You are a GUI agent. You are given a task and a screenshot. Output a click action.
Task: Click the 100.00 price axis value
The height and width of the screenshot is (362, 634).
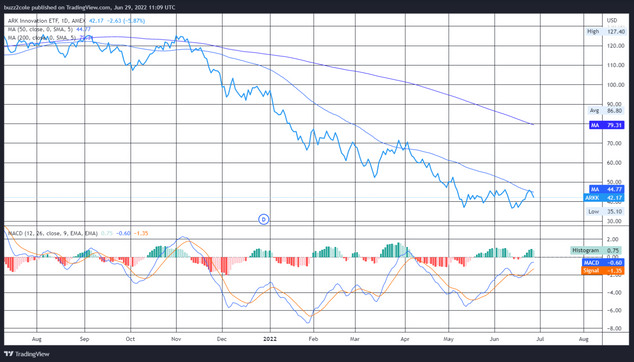tap(615, 85)
